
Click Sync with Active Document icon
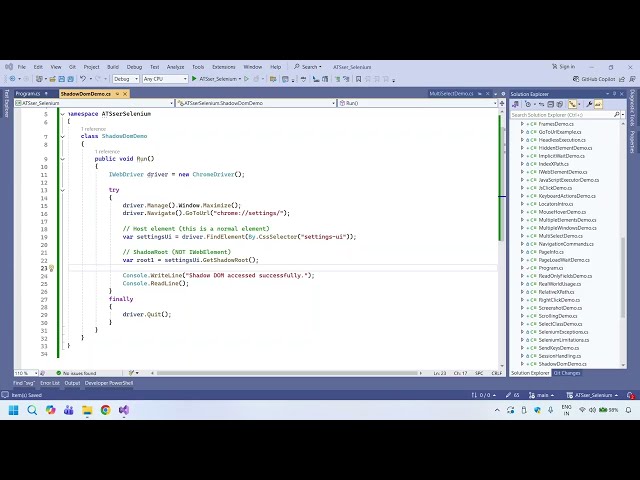pyautogui.click(x=542, y=104)
